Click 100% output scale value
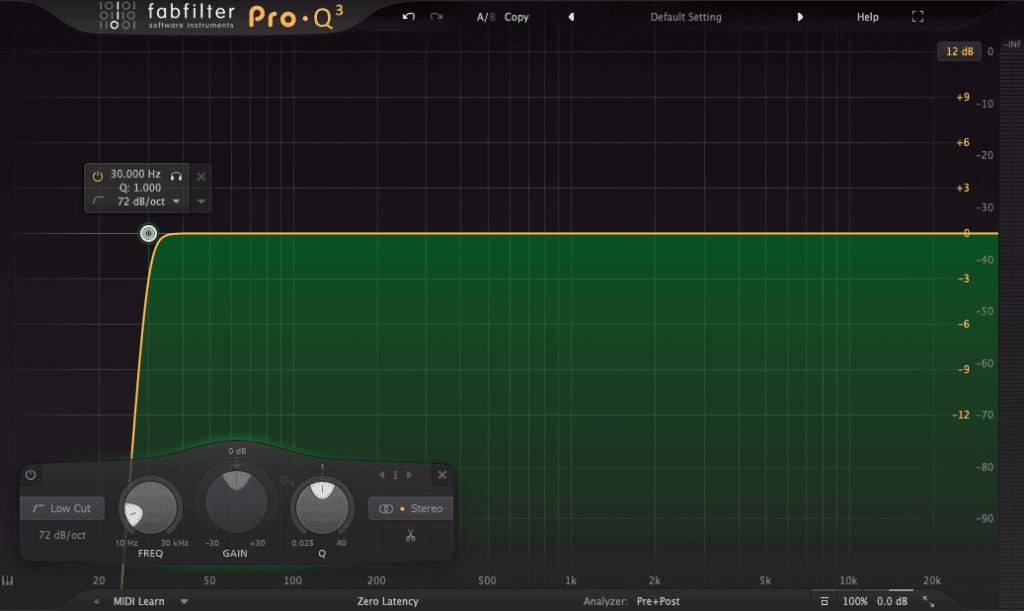 pyautogui.click(x=855, y=601)
